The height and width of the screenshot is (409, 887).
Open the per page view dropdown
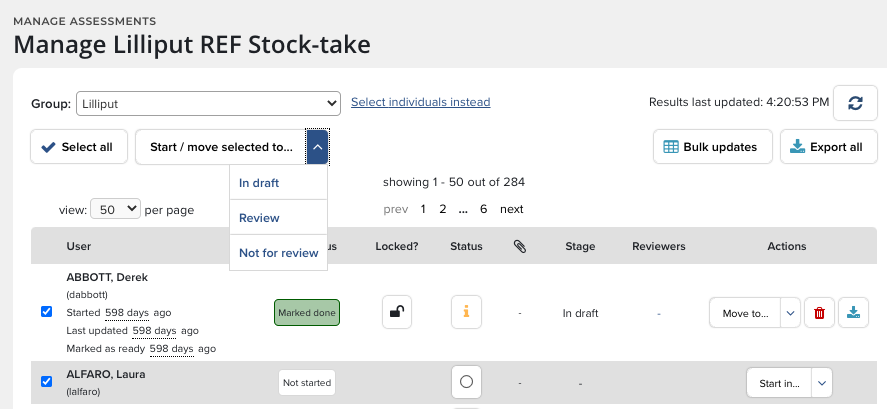pyautogui.click(x=115, y=209)
